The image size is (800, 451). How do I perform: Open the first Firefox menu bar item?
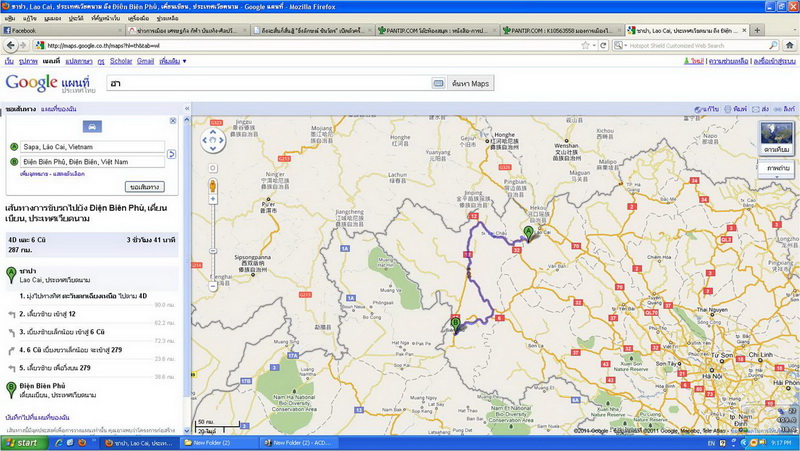coord(10,18)
